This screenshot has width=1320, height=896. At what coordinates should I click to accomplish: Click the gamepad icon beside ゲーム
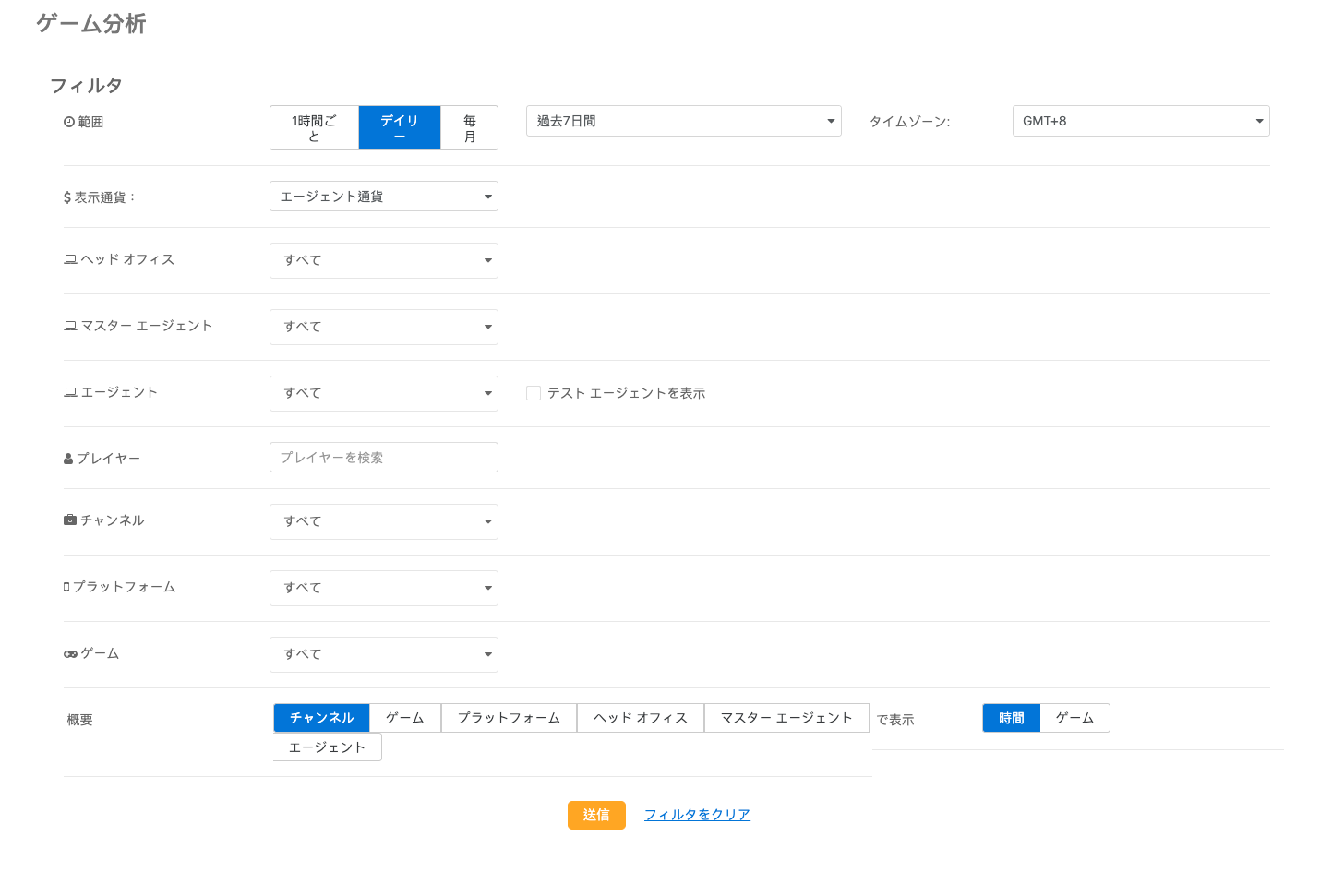pos(70,653)
